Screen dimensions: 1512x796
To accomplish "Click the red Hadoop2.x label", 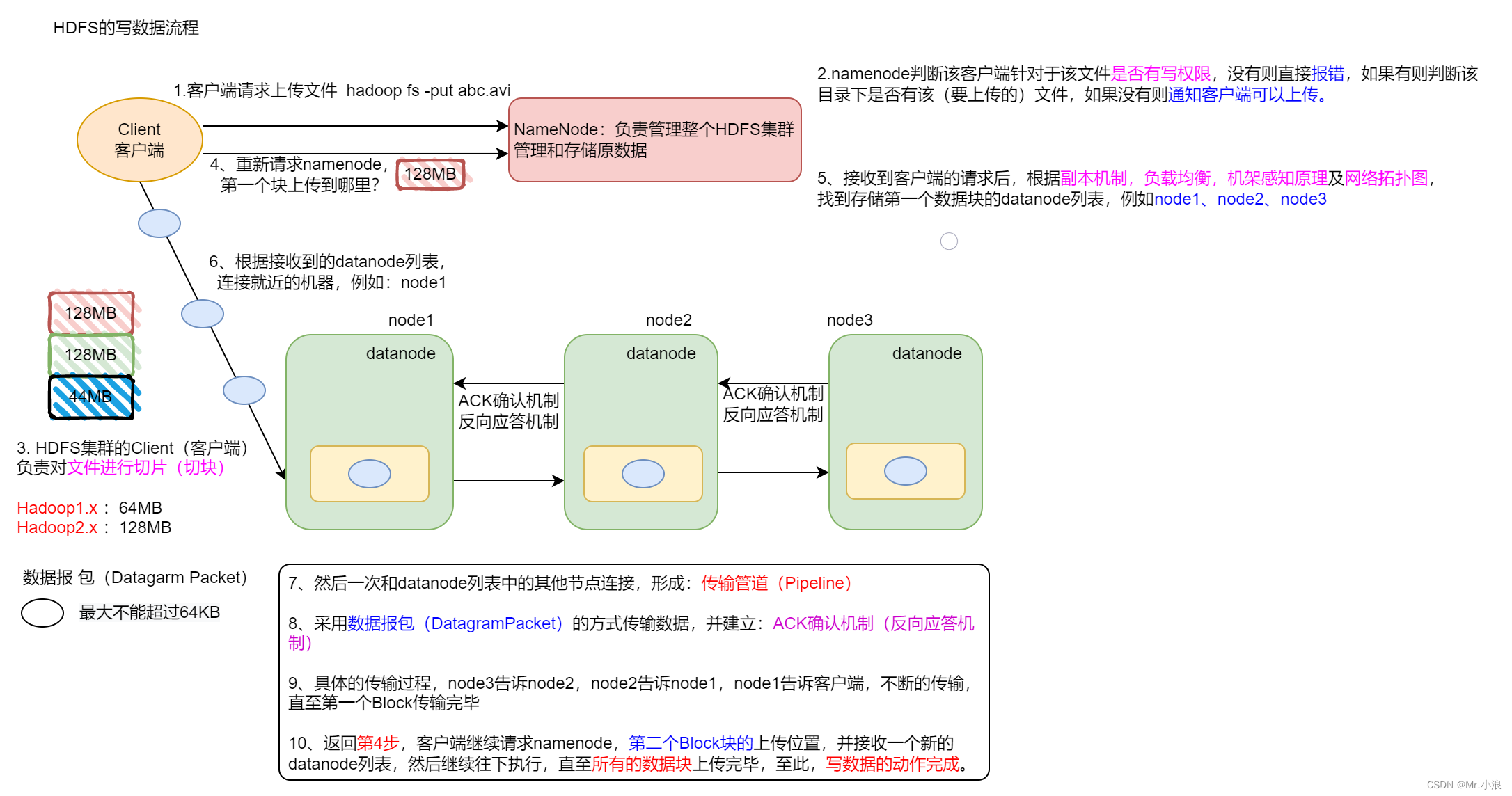I will 56,527.
